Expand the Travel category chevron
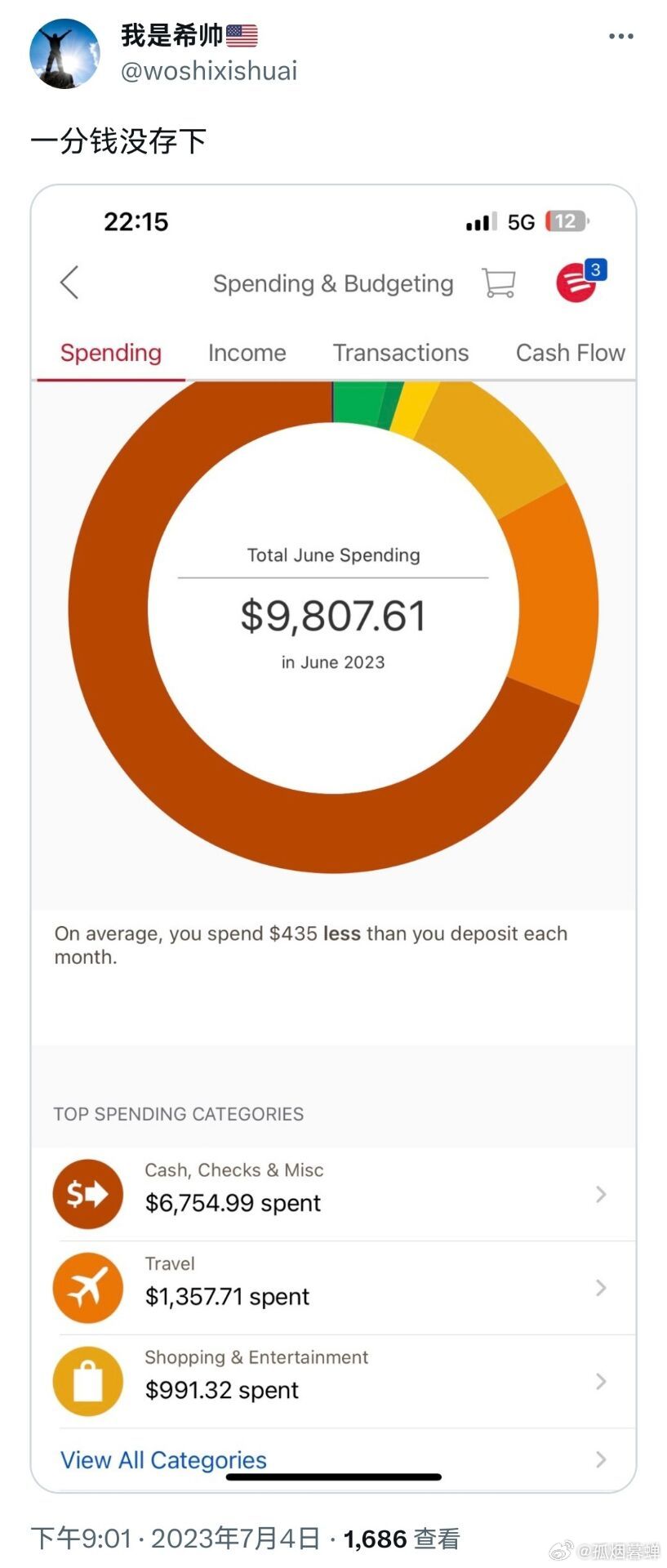Image resolution: width=667 pixels, height=1568 pixels. pyautogui.click(x=601, y=1288)
